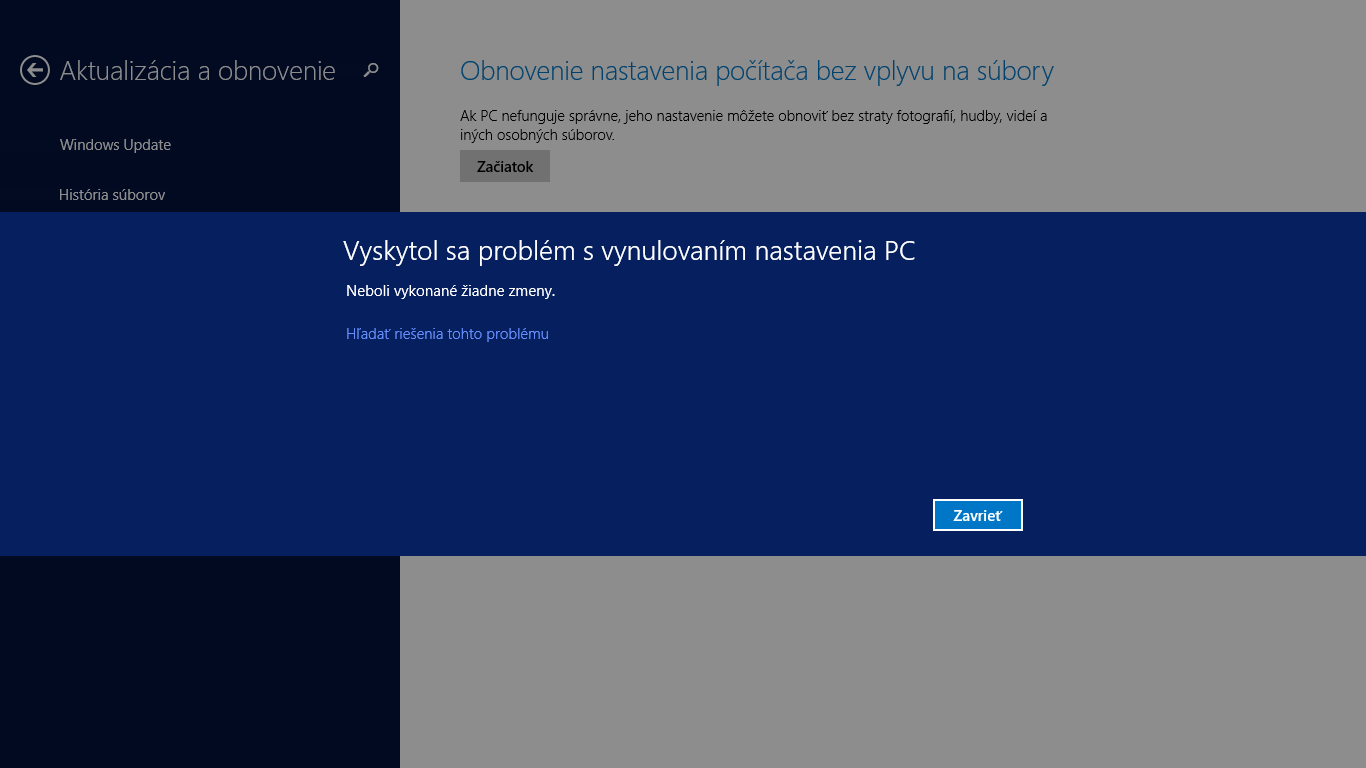Open the search magnifier icon
This screenshot has height=768, width=1366.
click(x=371, y=70)
